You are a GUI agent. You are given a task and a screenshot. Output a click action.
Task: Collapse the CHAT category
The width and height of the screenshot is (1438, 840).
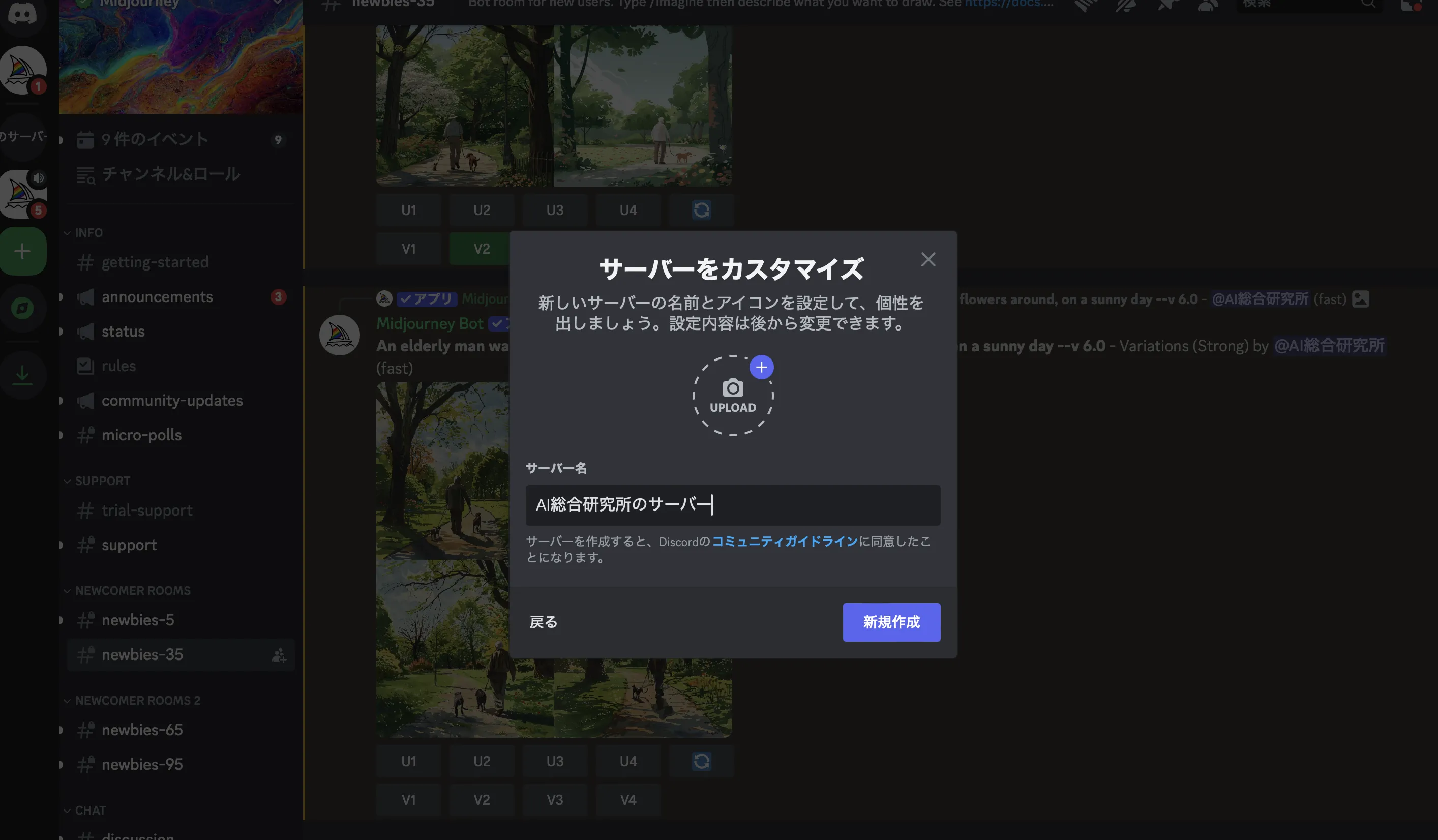[84, 811]
